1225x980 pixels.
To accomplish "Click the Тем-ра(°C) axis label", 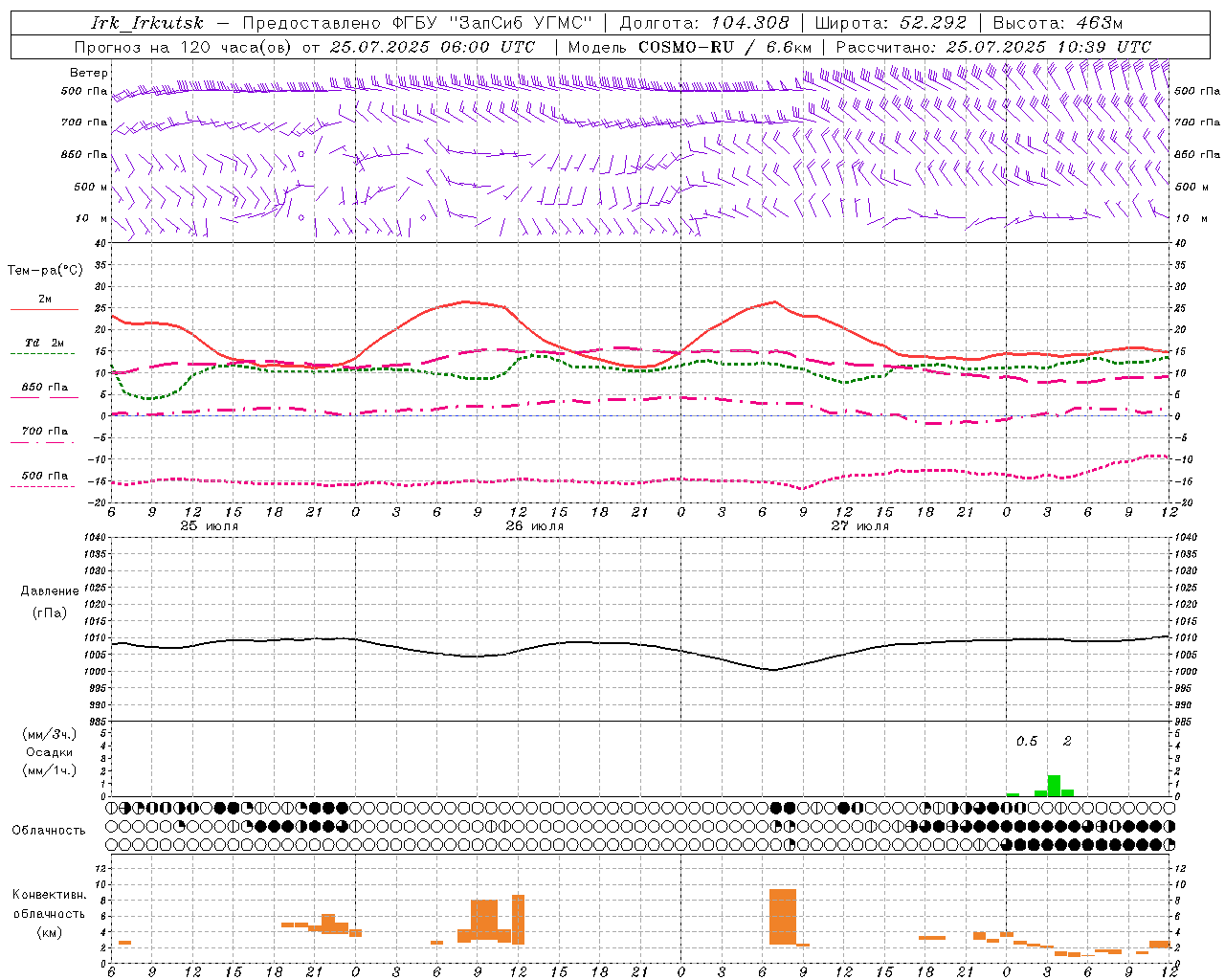I will click(x=45, y=271).
